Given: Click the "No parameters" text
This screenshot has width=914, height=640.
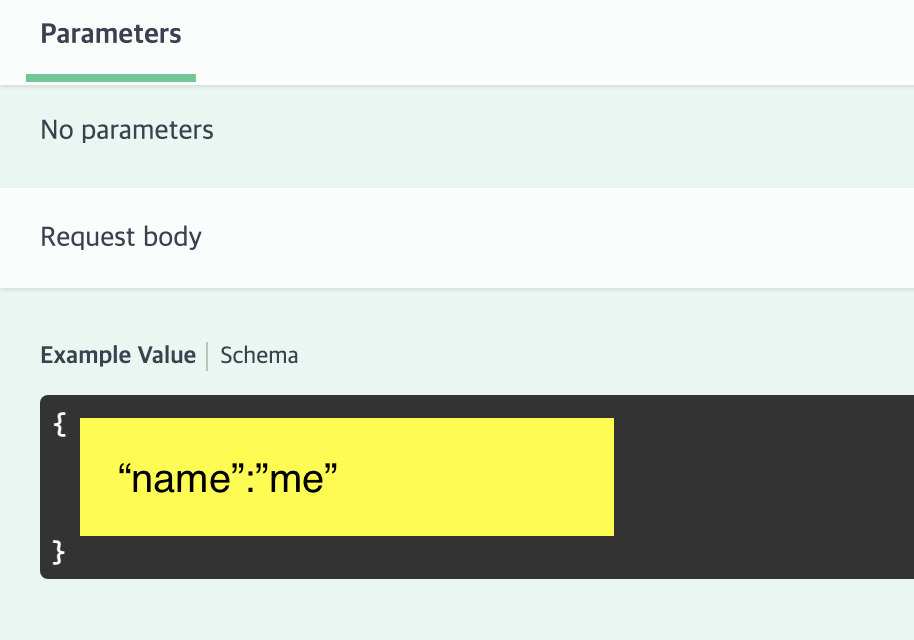Looking at the screenshot, I should 127,130.
